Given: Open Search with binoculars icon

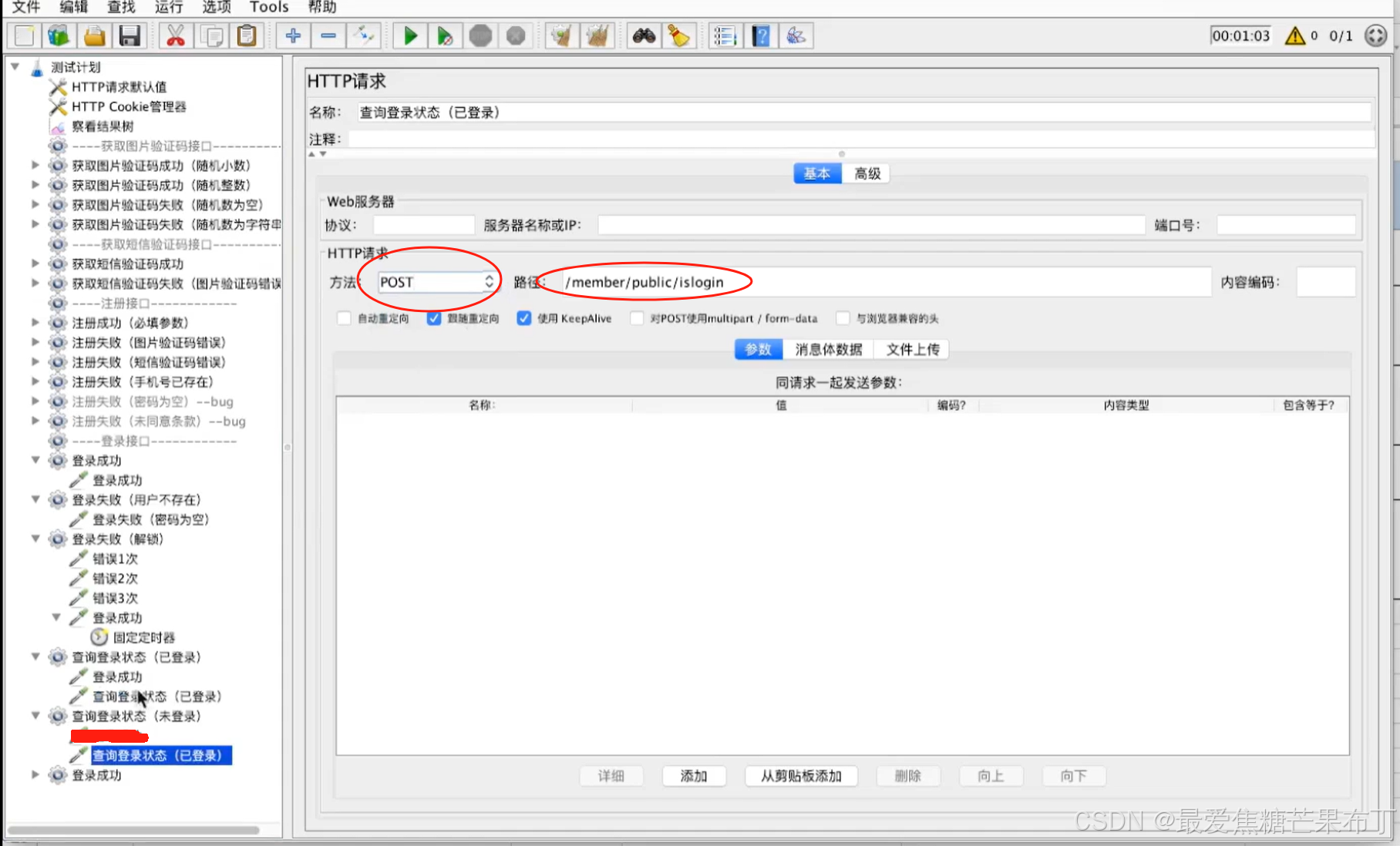Looking at the screenshot, I should pyautogui.click(x=644, y=35).
